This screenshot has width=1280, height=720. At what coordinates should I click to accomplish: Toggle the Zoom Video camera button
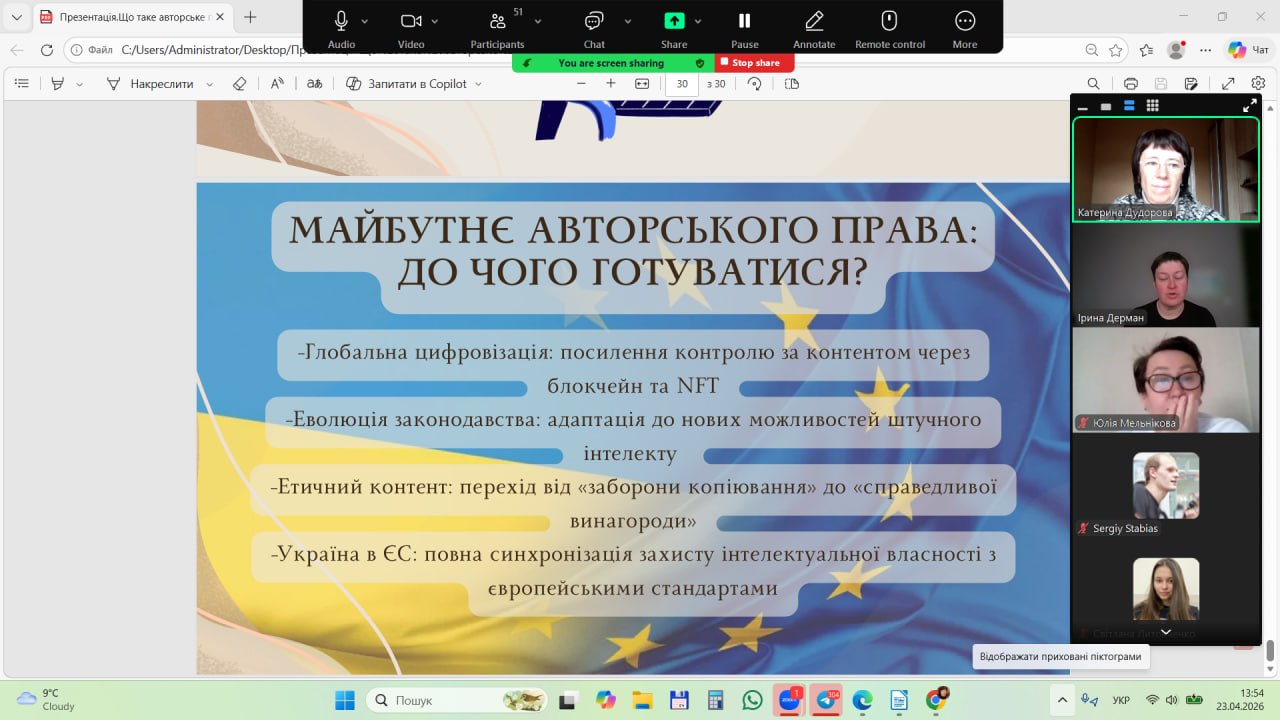411,22
